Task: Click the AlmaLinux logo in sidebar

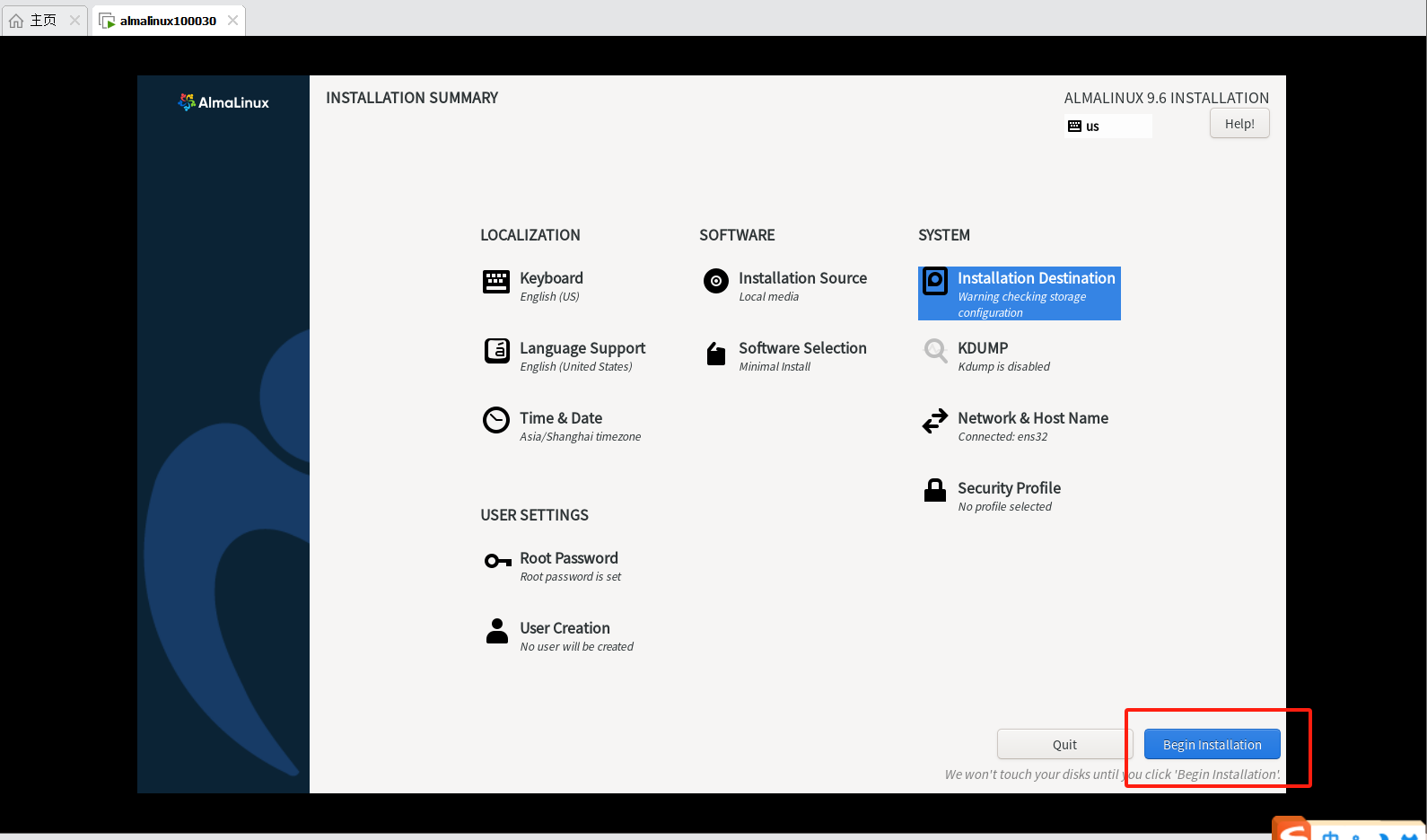Action: point(223,102)
